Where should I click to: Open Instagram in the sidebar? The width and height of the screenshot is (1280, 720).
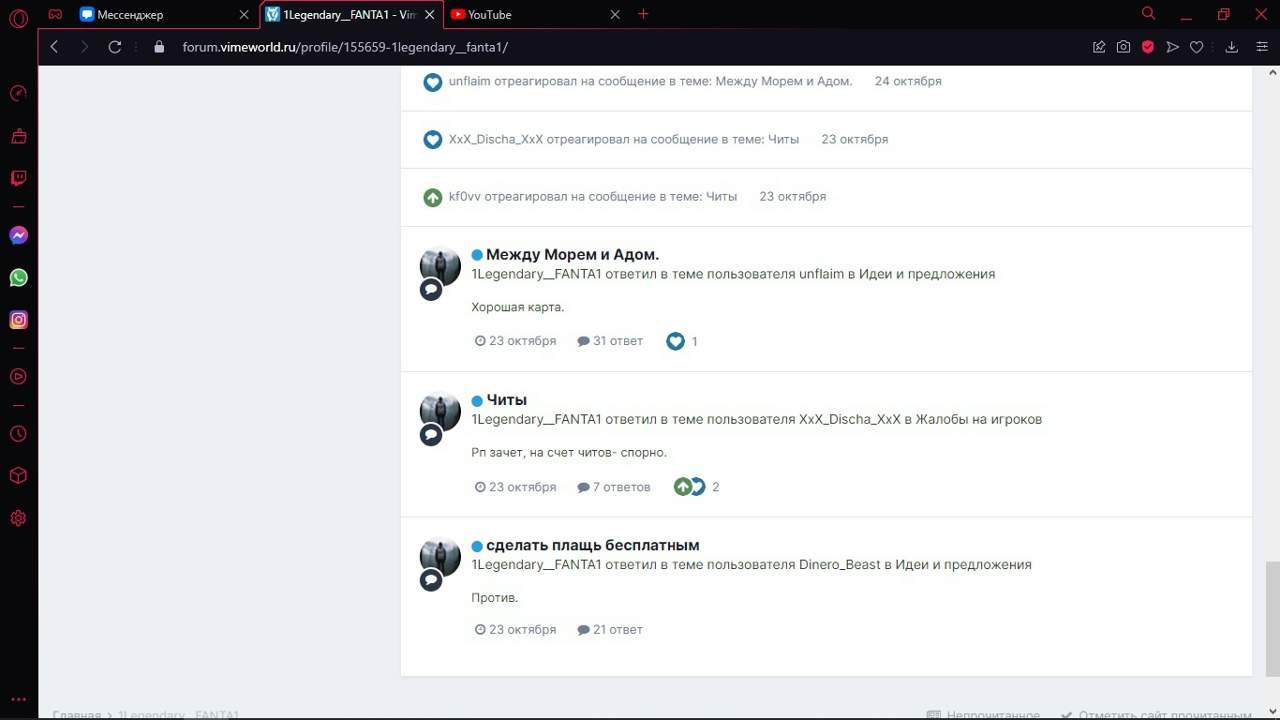click(18, 320)
